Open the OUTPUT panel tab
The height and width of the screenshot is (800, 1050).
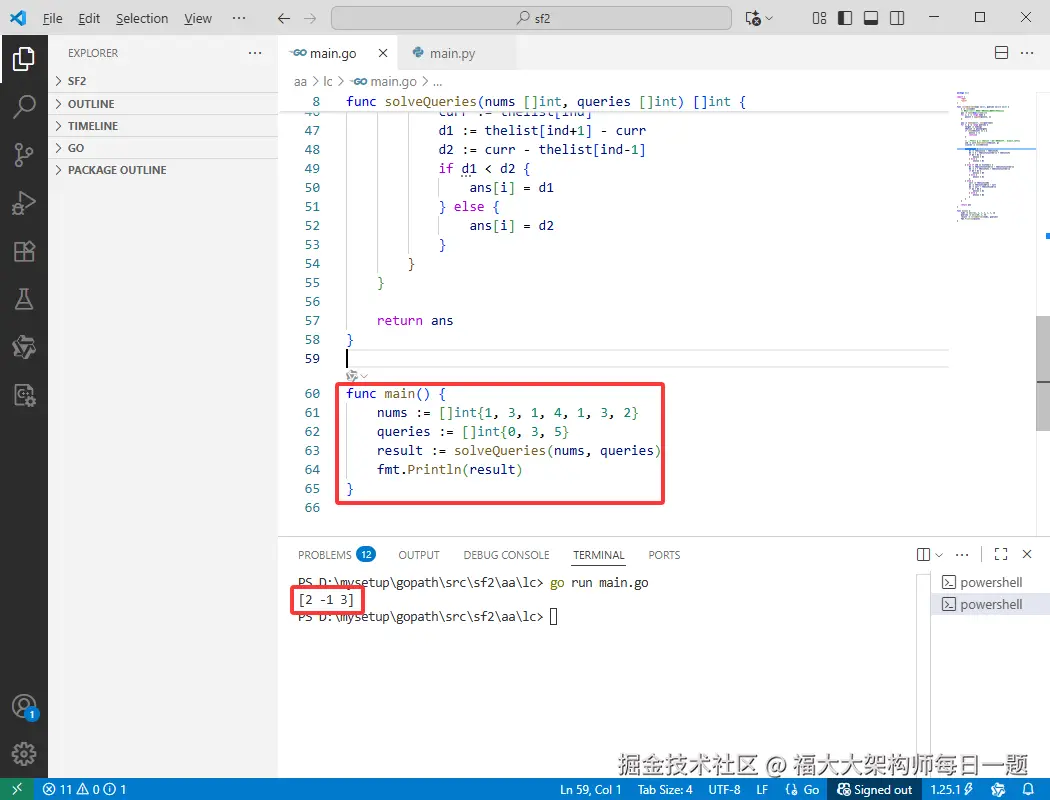(419, 555)
